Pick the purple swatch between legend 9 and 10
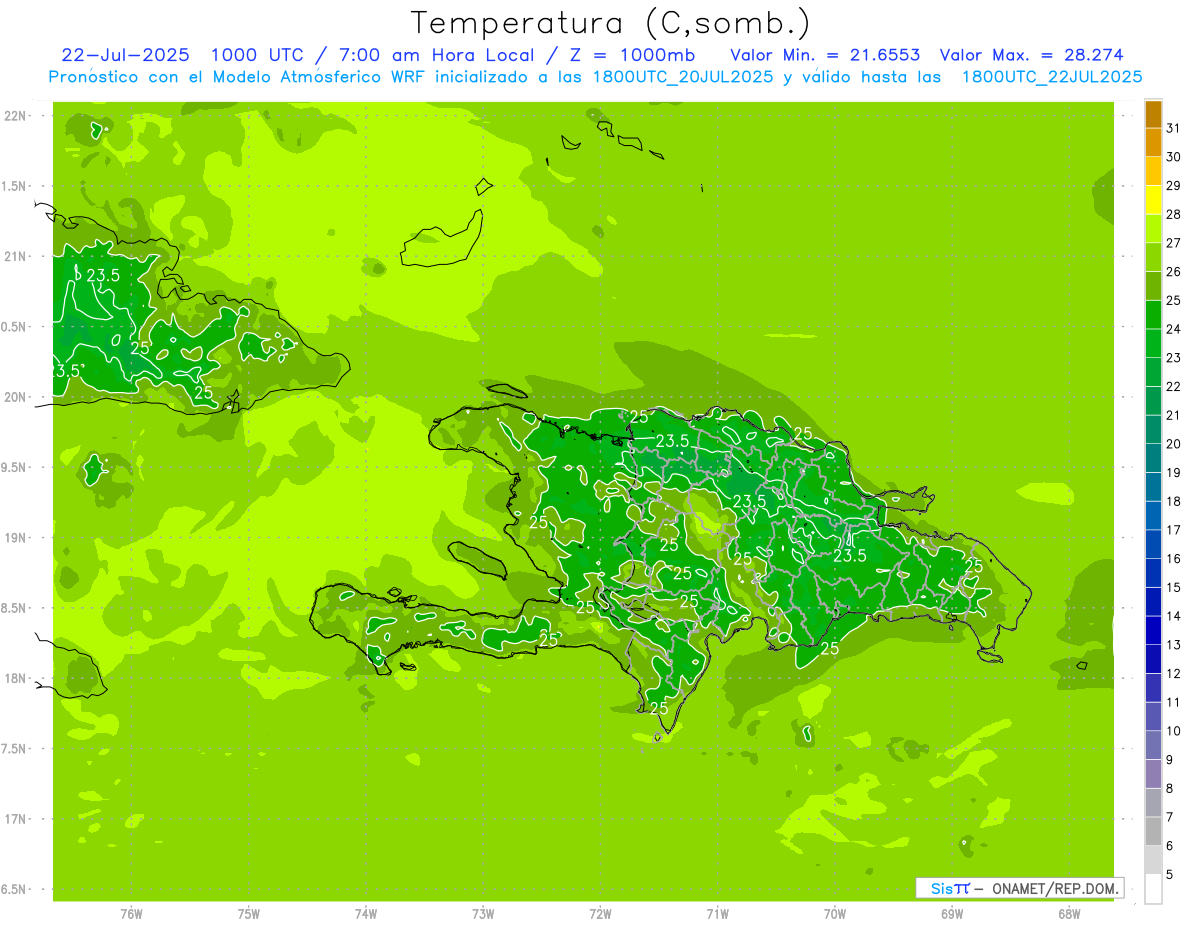Viewport: 1200px width, 927px height. point(1153,745)
